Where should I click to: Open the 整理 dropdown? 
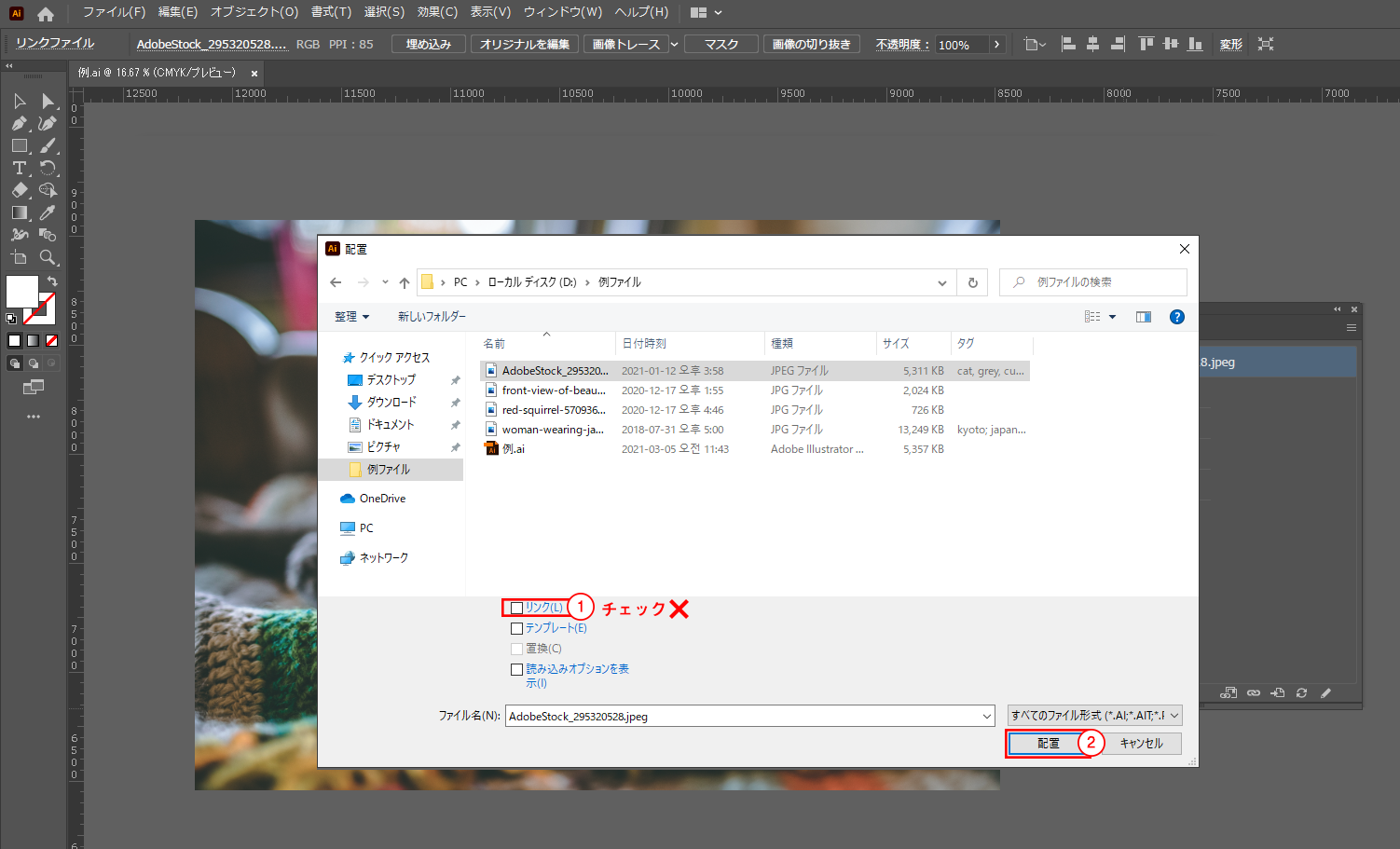click(351, 317)
